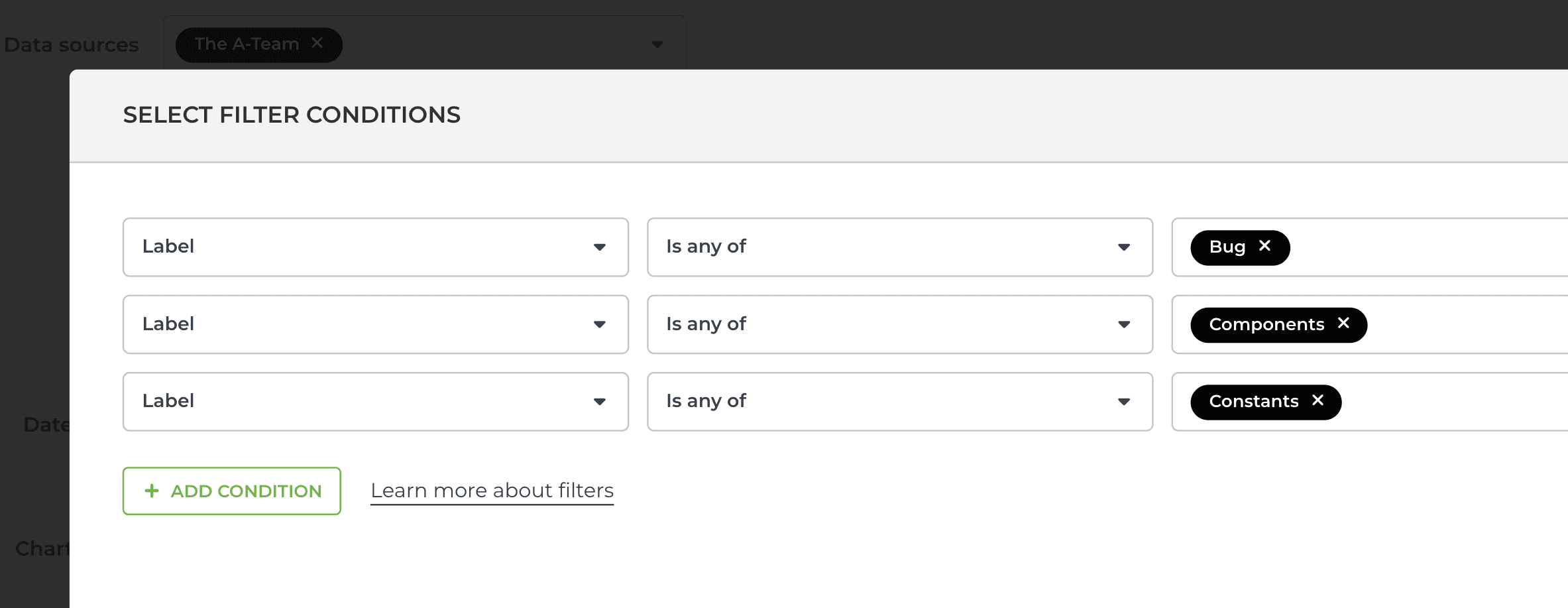Click the Components tag chip

[1266, 325]
